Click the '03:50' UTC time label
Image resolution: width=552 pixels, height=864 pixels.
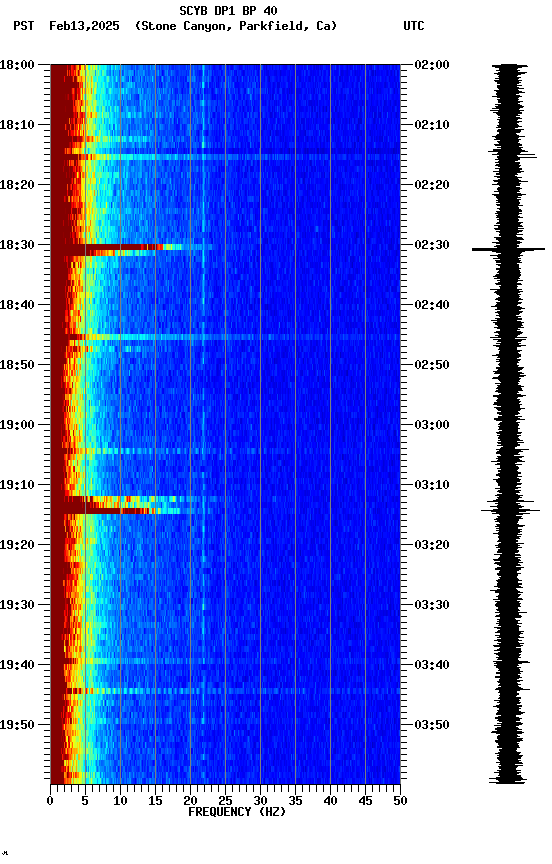[432, 725]
